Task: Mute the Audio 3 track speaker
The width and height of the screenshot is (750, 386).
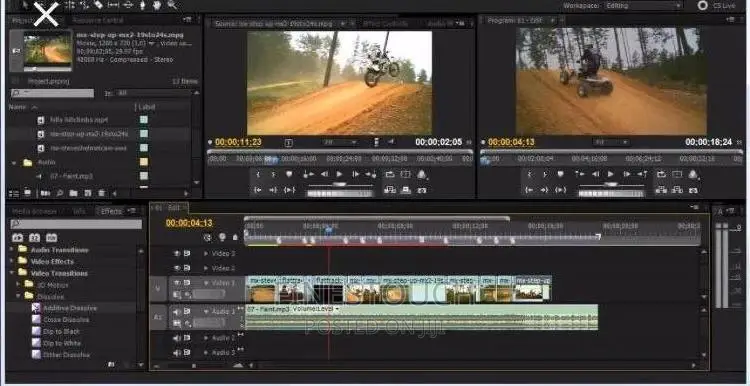Action: point(176,353)
